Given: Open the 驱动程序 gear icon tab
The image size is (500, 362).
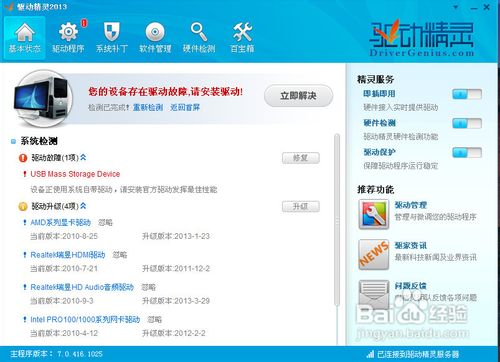Looking at the screenshot, I should point(68,38).
